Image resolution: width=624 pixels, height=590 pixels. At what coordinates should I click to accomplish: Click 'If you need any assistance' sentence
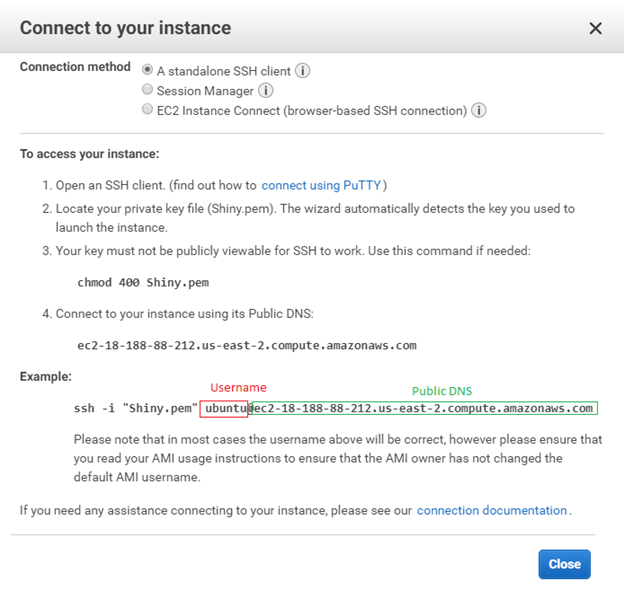pyautogui.click(x=296, y=510)
